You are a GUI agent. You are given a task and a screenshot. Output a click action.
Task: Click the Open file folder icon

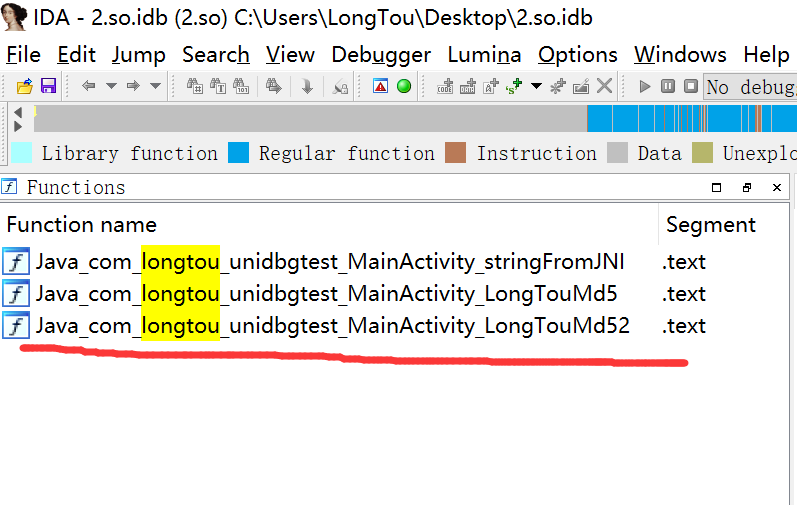click(x=24, y=86)
